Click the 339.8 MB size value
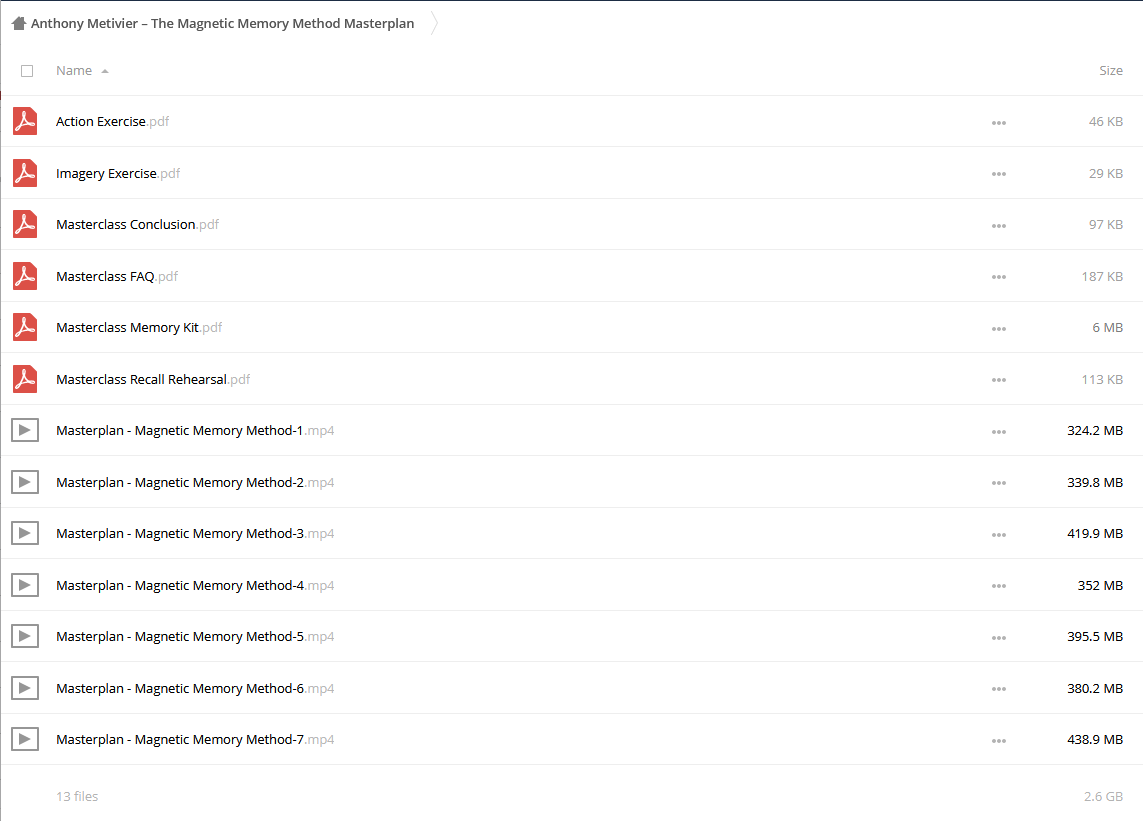The height and width of the screenshot is (821, 1143). pyautogui.click(x=1095, y=482)
